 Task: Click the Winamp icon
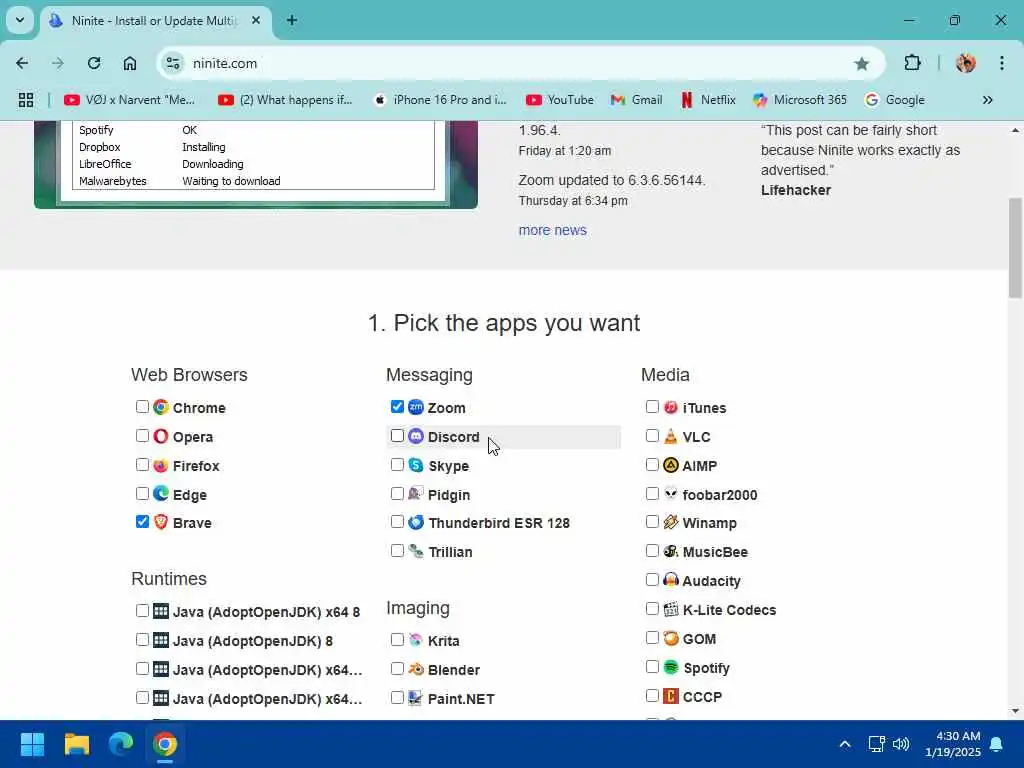[671, 522]
